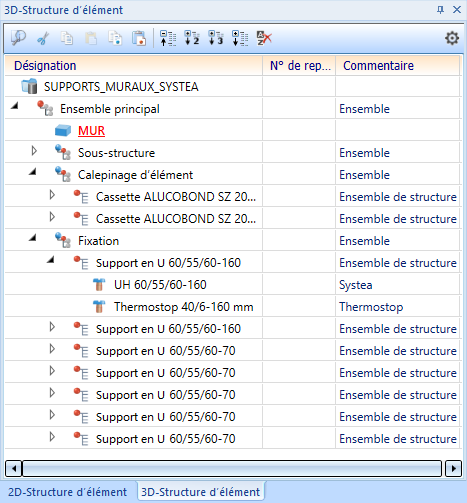Click the remove sorting A-Z icon
This screenshot has width=467, height=503.
[x=264, y=38]
